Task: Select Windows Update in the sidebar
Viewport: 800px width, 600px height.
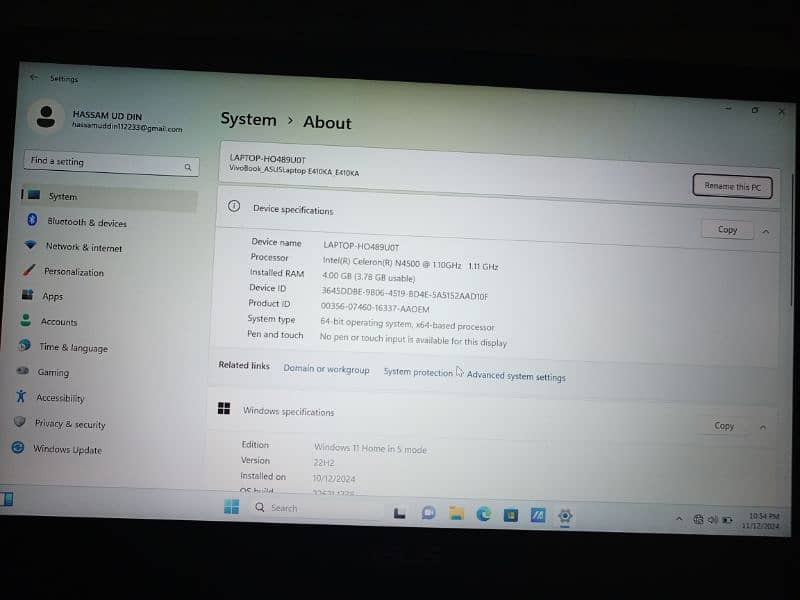Action: click(x=67, y=450)
